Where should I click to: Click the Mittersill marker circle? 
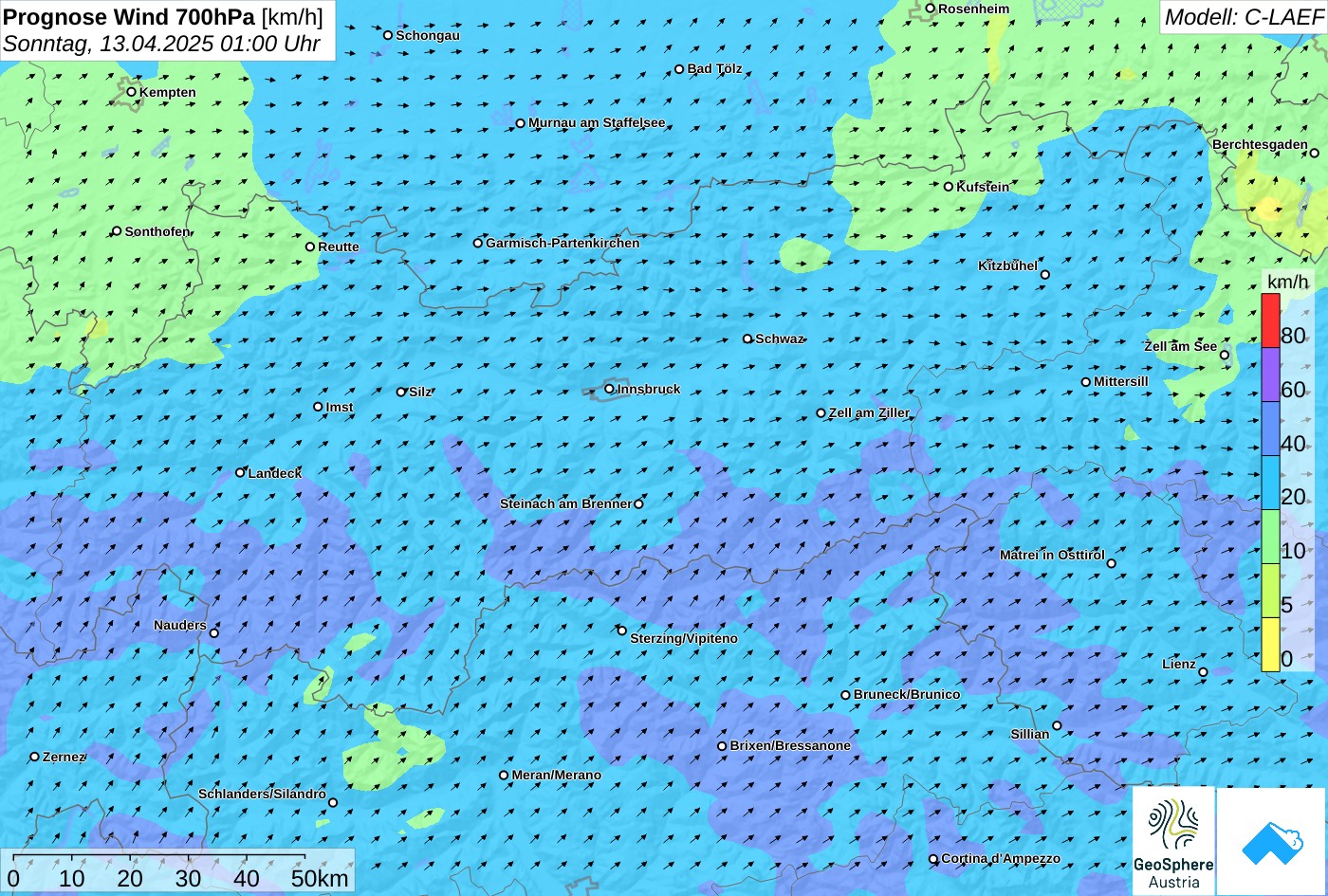click(1086, 382)
